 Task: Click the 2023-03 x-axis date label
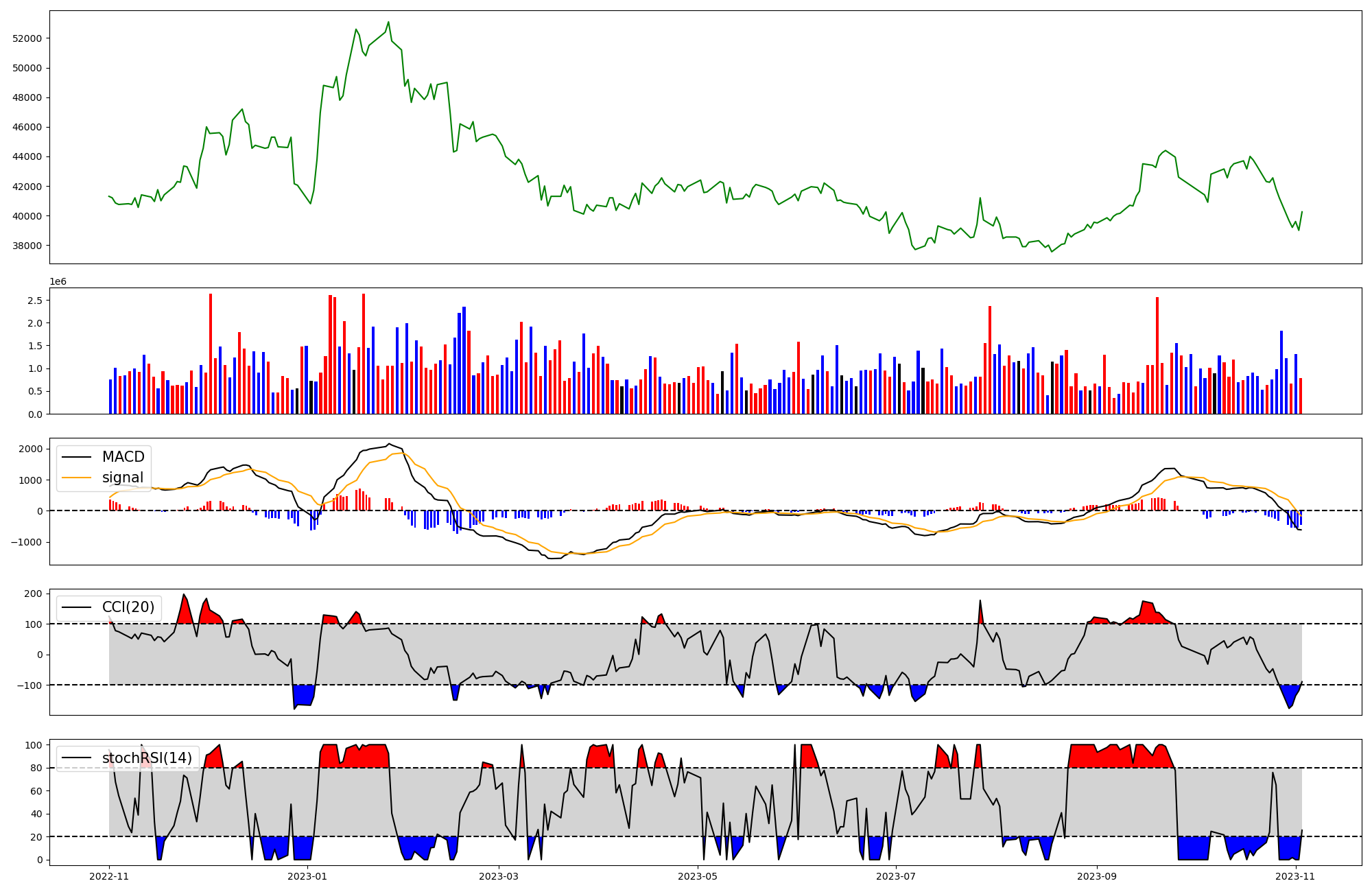click(x=499, y=876)
